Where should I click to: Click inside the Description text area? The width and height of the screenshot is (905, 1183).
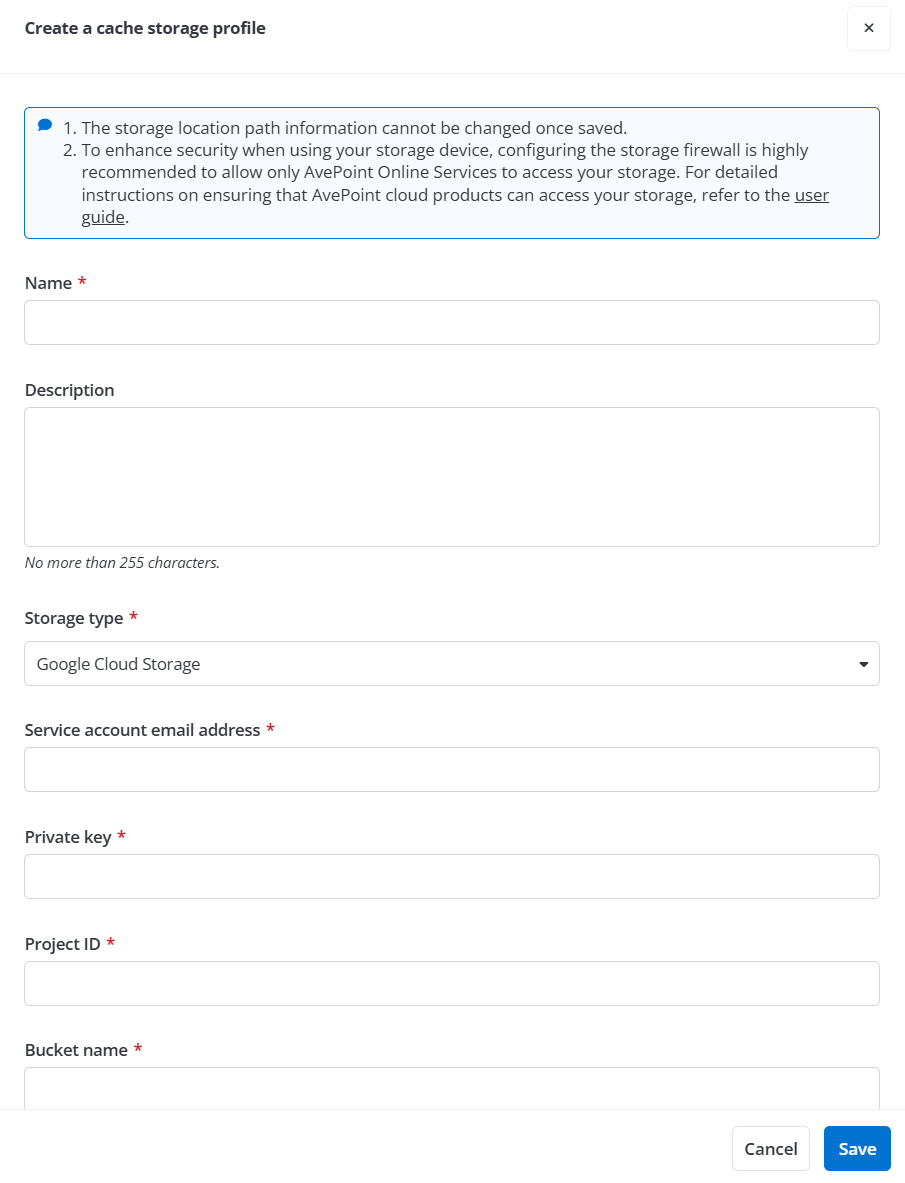coord(451,476)
